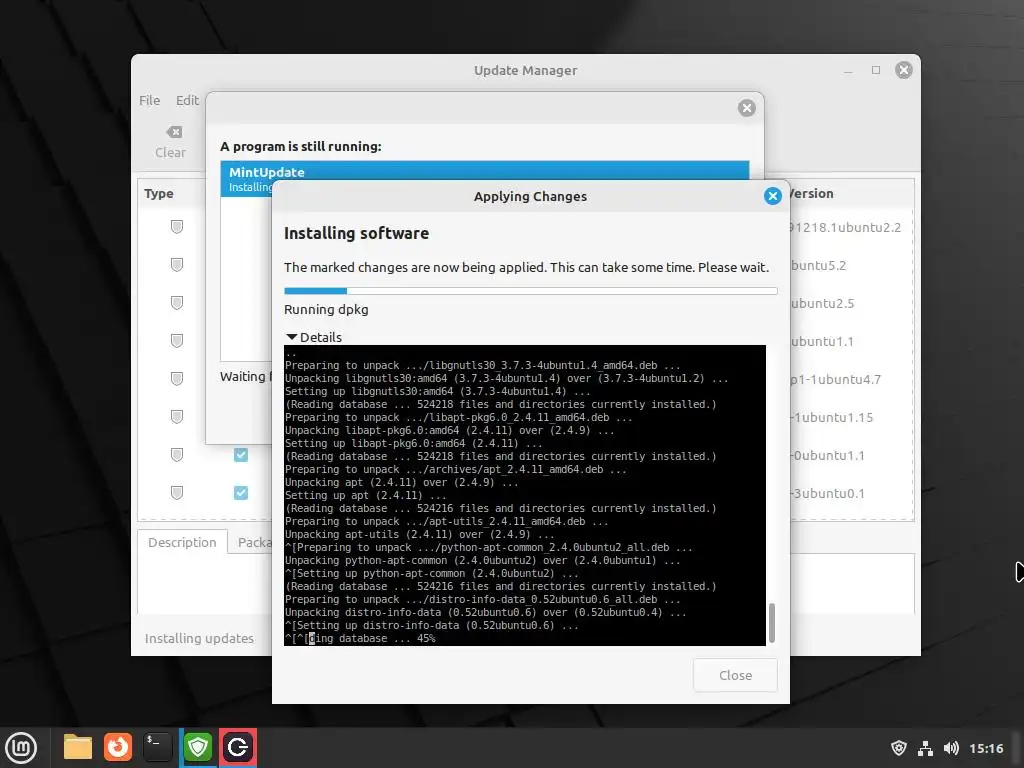Click the Close button in Applying Changes

click(x=735, y=675)
